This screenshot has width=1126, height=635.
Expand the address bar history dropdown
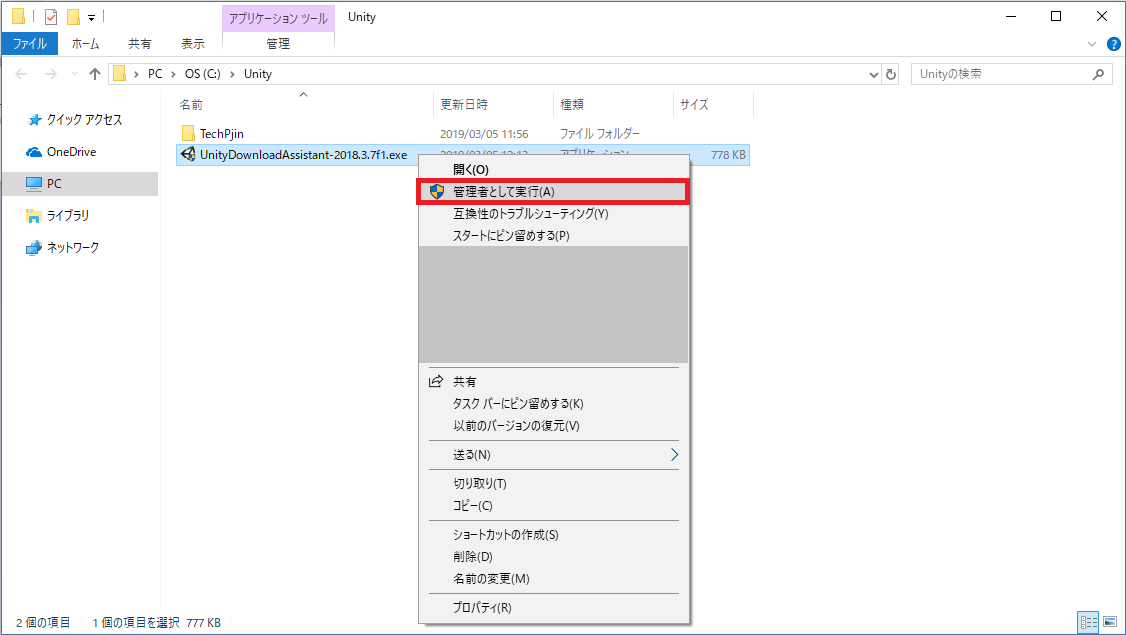click(x=873, y=74)
